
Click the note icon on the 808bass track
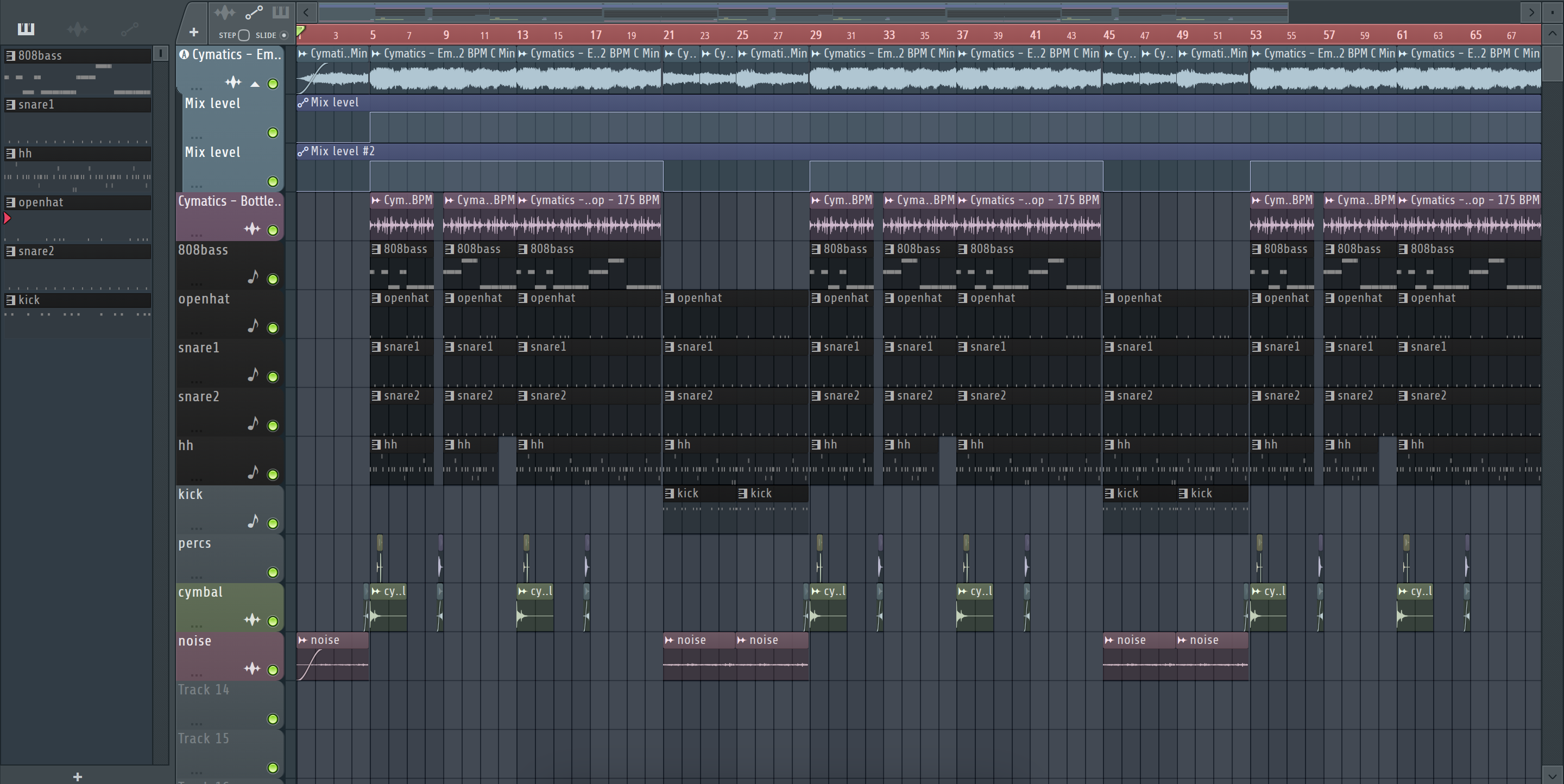253,277
